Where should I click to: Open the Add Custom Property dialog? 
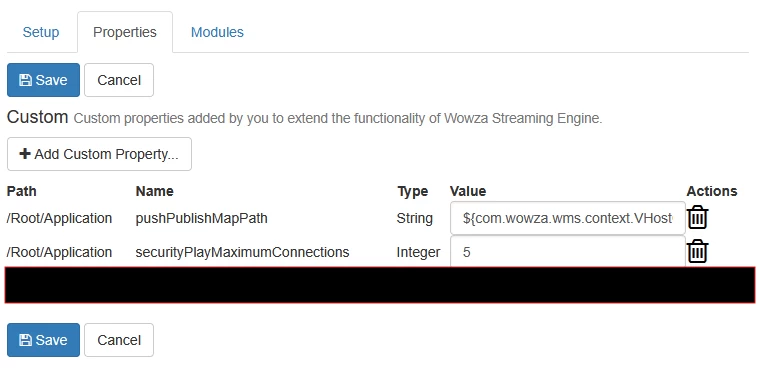(x=99, y=154)
